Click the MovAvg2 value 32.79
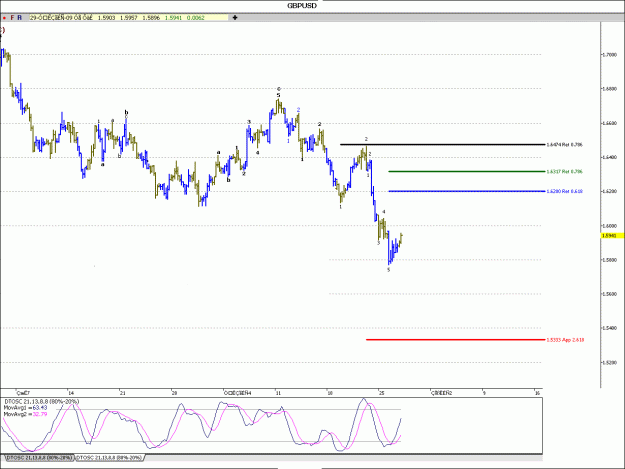This screenshot has width=625, height=469. click(x=40, y=414)
